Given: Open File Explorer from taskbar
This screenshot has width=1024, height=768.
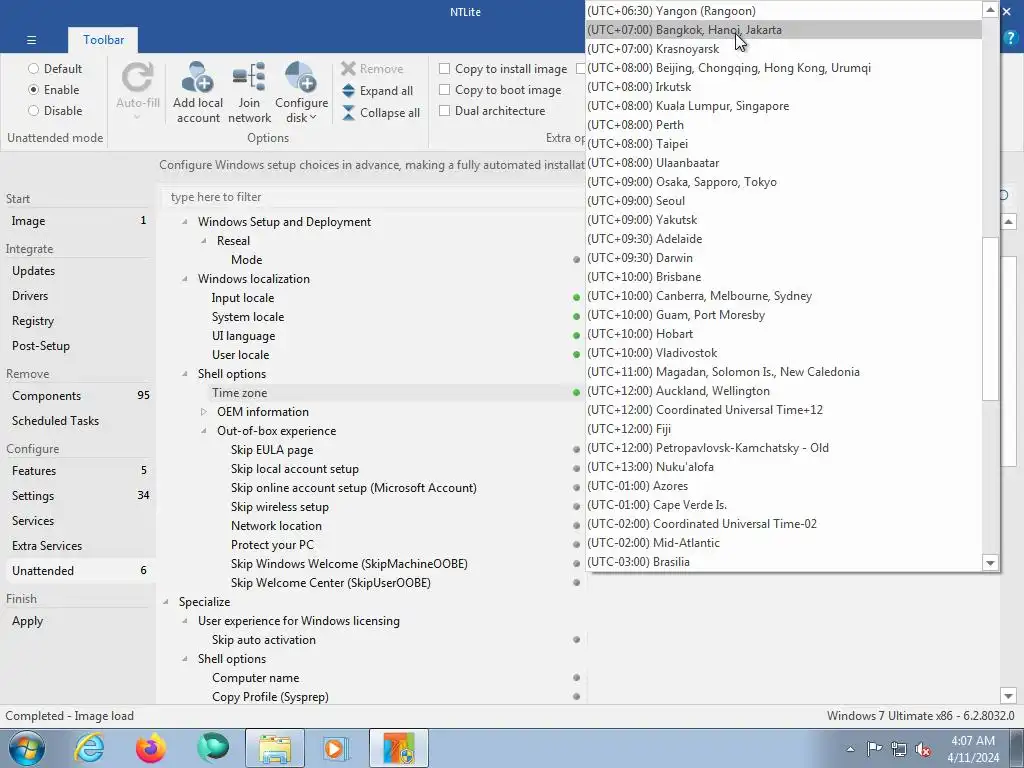Looking at the screenshot, I should 275,748.
